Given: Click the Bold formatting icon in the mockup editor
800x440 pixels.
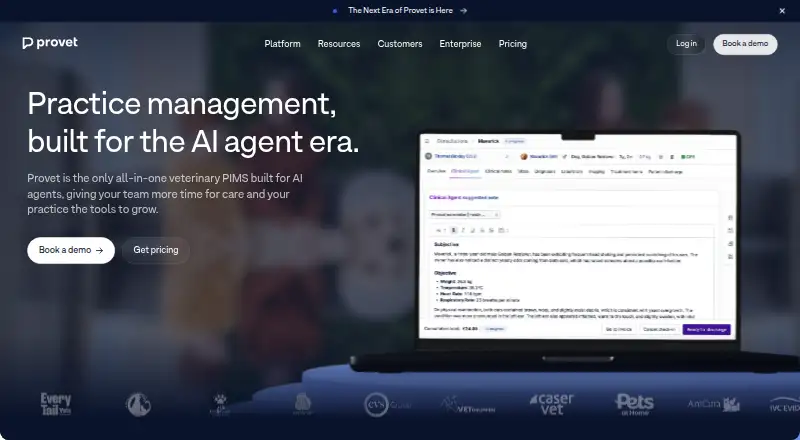Looking at the screenshot, I should [x=454, y=230].
